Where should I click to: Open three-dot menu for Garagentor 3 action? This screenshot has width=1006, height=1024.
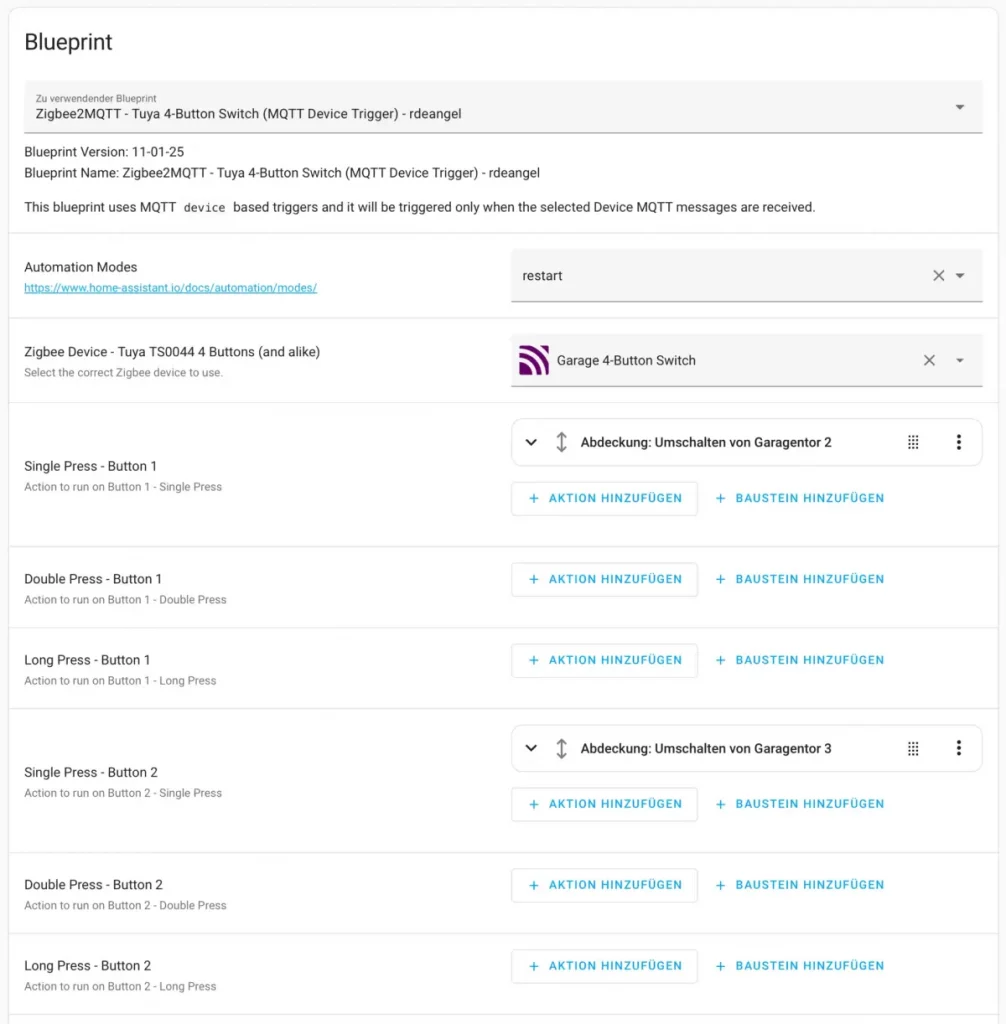(x=958, y=748)
